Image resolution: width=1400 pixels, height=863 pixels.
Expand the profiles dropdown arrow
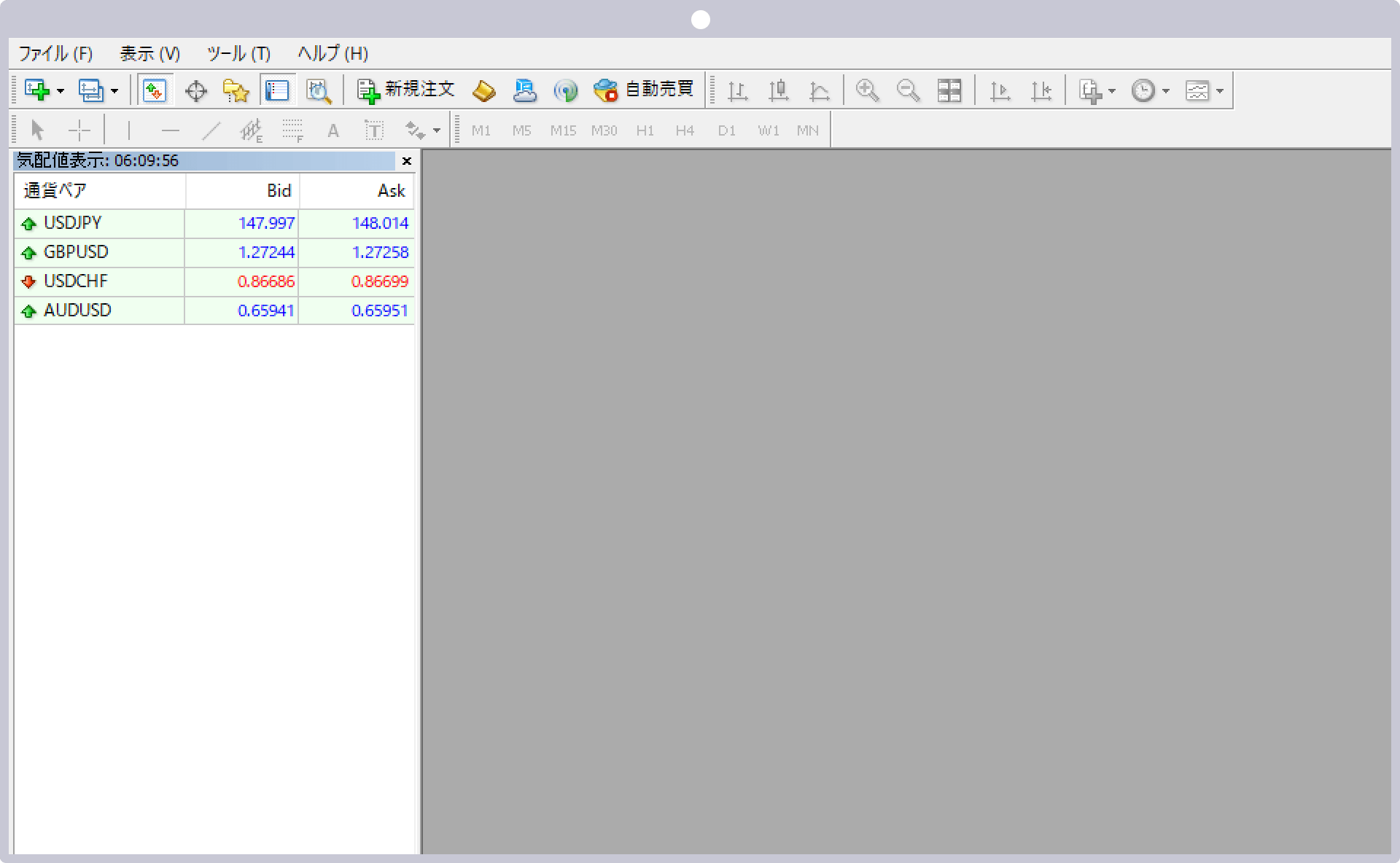click(x=114, y=91)
